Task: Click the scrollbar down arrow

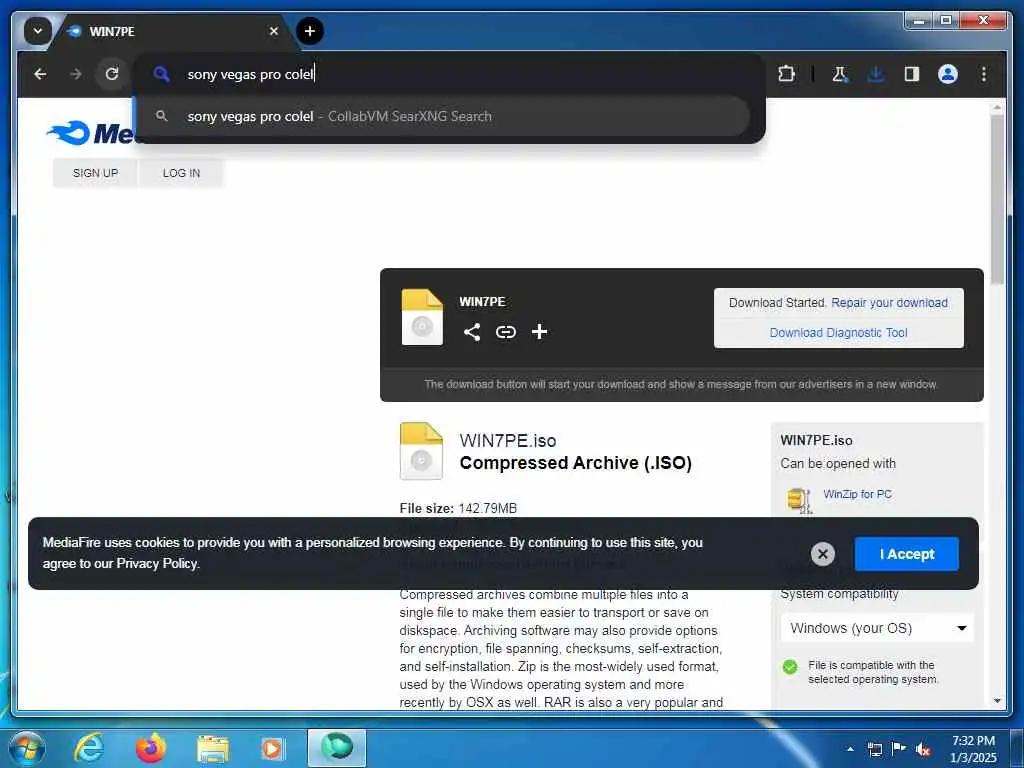Action: coord(997,701)
